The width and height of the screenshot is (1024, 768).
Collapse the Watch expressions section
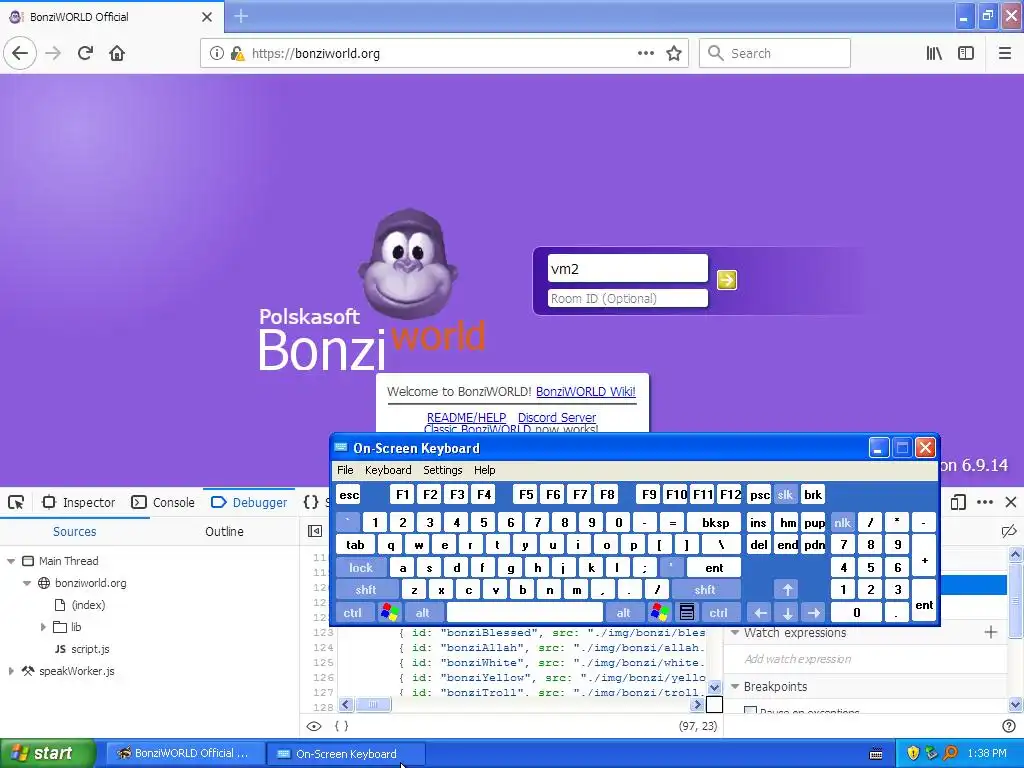[735, 632]
